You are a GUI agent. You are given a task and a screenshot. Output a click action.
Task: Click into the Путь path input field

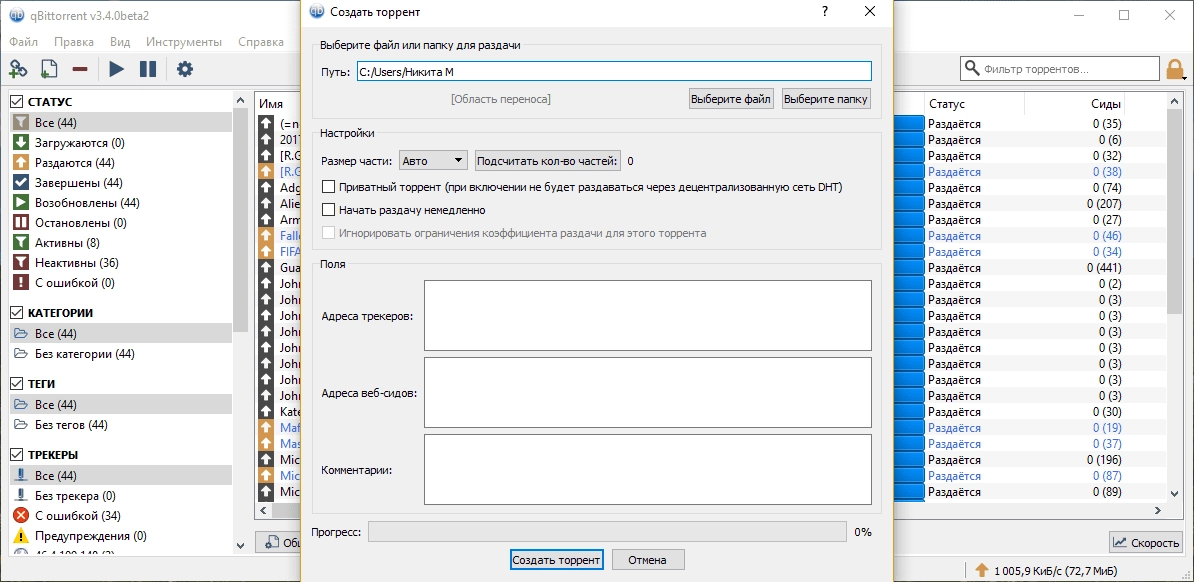[614, 71]
